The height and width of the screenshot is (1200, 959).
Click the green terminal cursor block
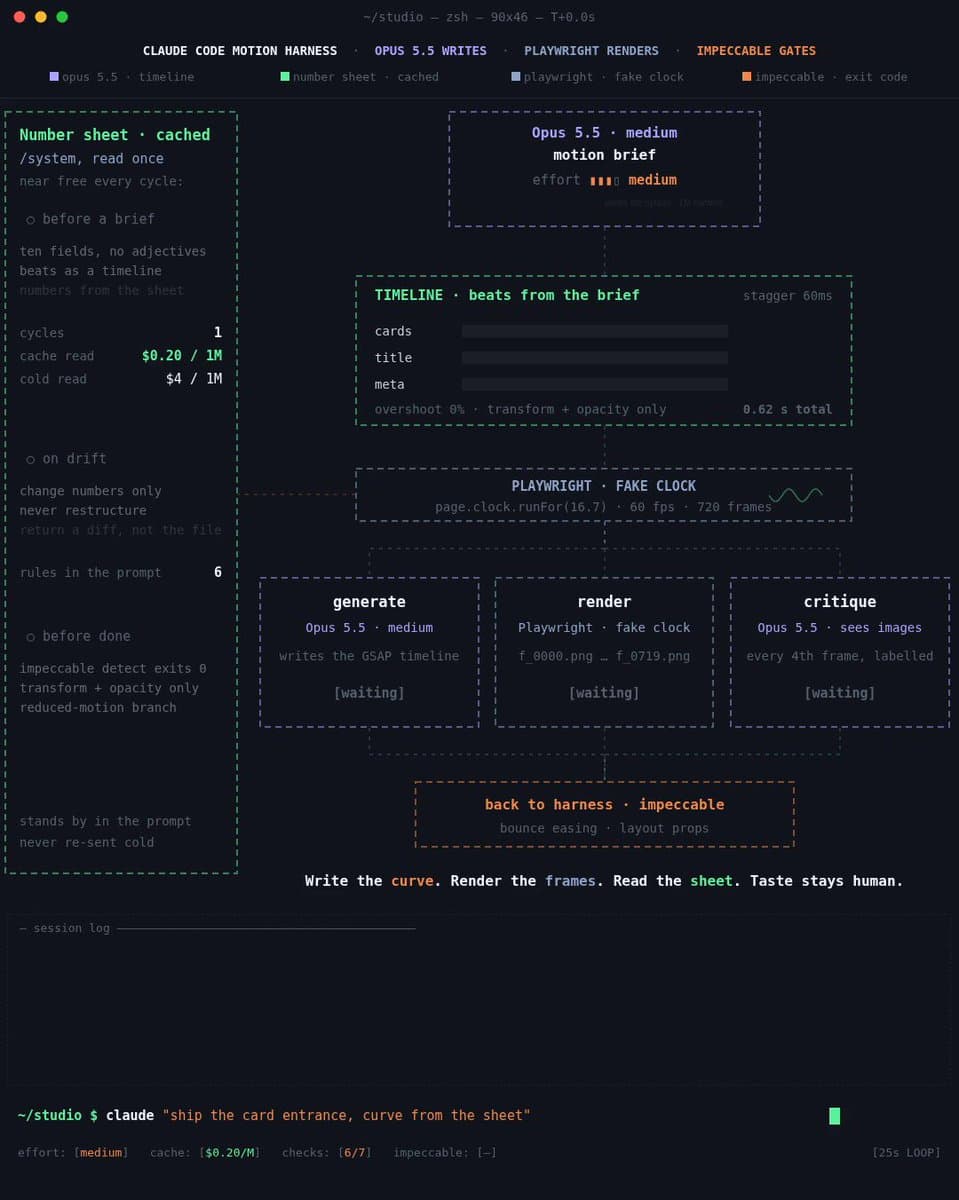[x=835, y=1115]
